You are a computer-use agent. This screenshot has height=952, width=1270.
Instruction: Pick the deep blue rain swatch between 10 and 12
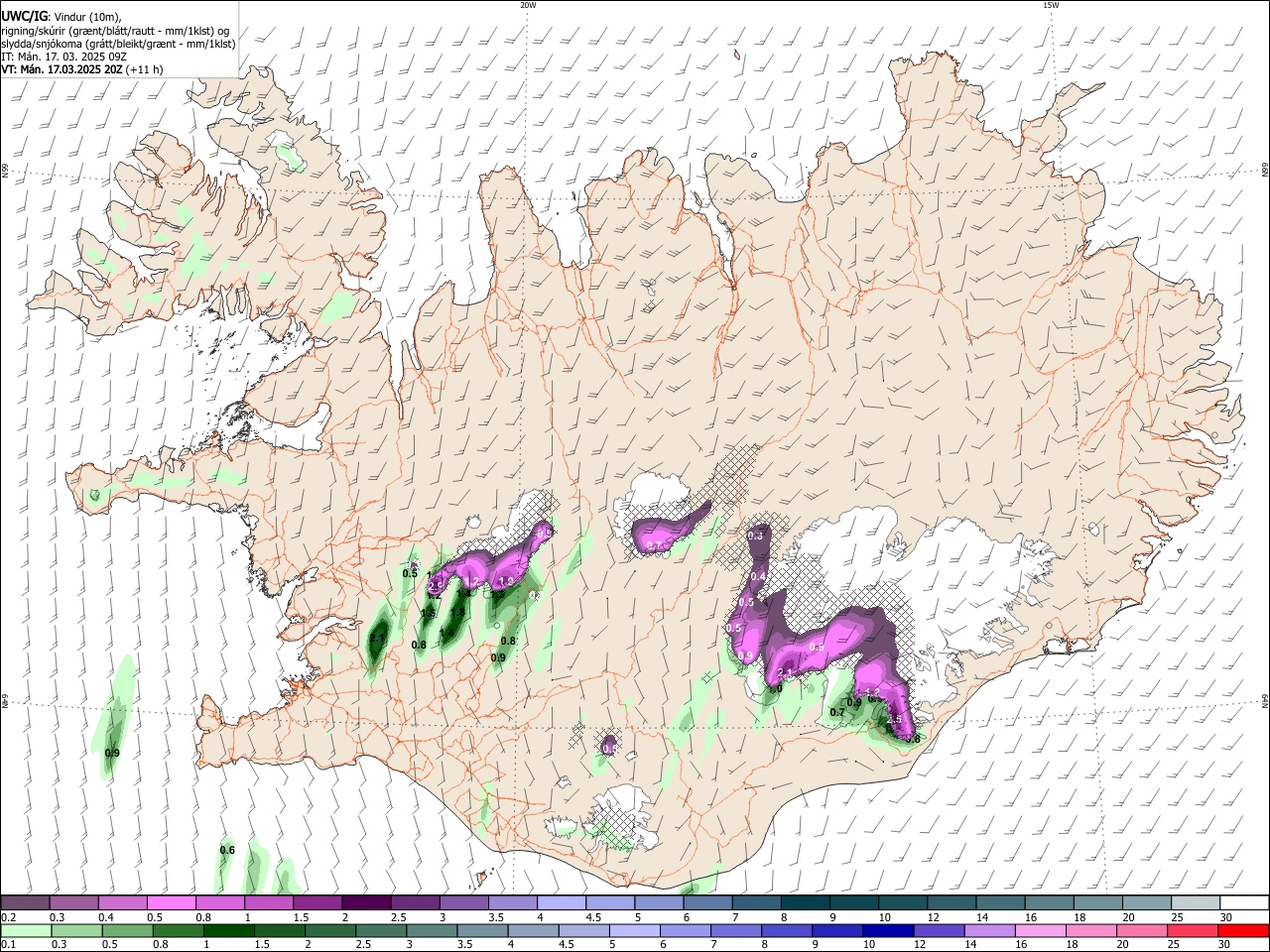890,930
